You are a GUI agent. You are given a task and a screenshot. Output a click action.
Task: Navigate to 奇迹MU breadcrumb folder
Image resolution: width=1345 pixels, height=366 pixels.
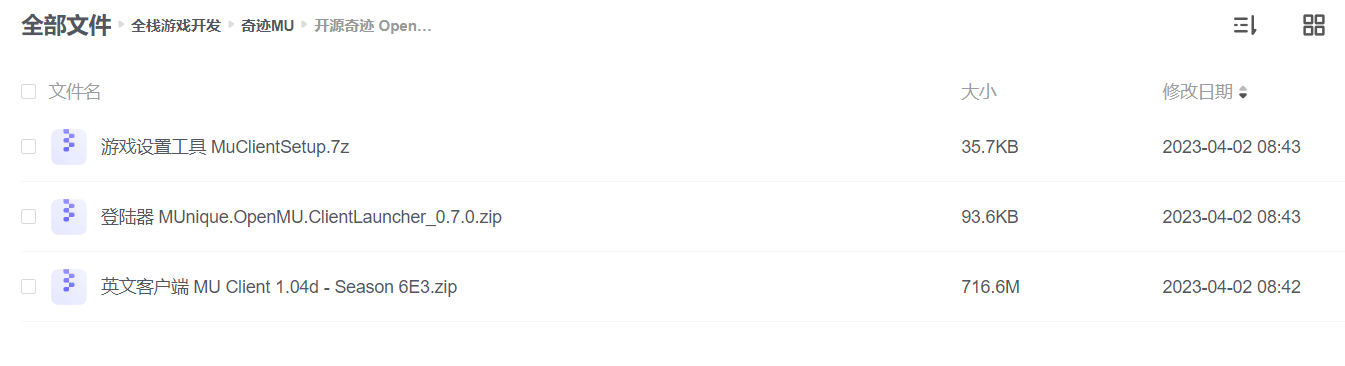pos(267,26)
